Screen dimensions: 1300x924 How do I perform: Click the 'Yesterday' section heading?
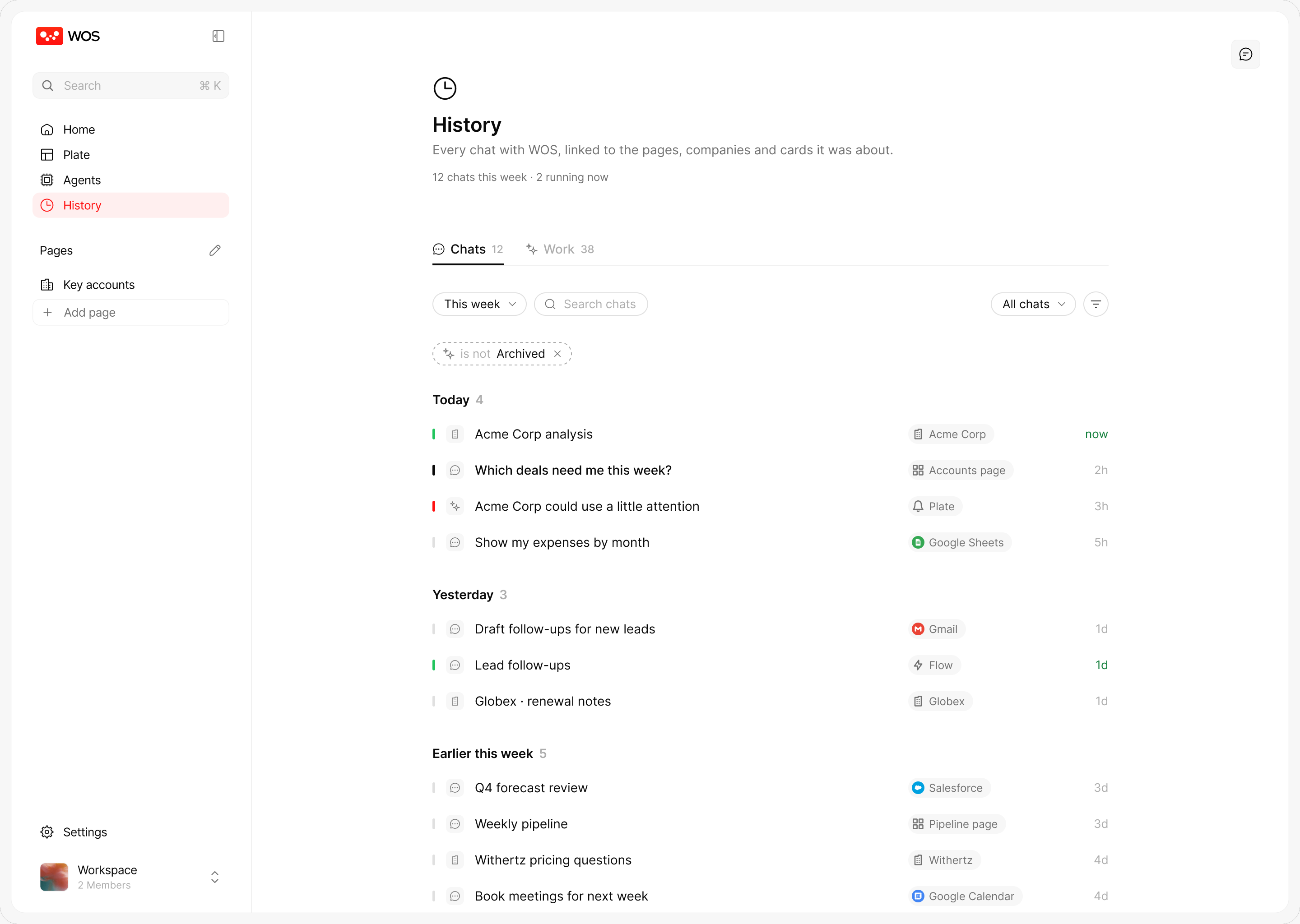click(463, 595)
